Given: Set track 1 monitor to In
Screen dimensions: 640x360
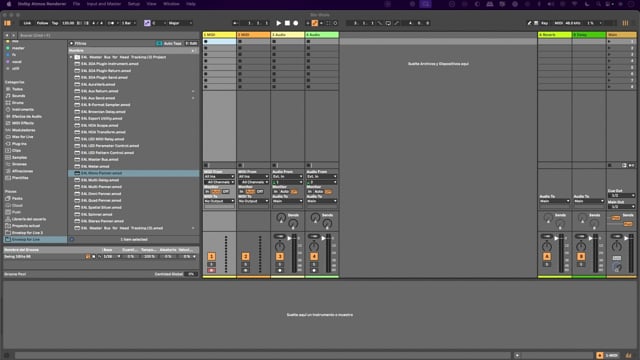Looking at the screenshot, I should 207,191.
